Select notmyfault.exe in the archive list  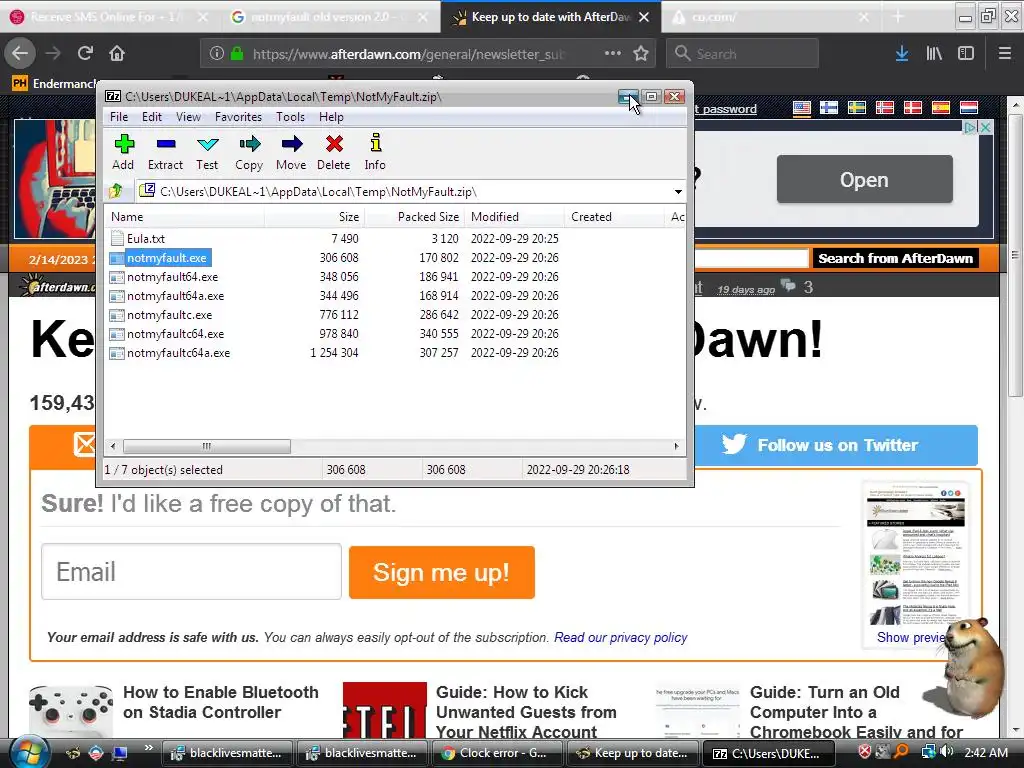click(167, 258)
